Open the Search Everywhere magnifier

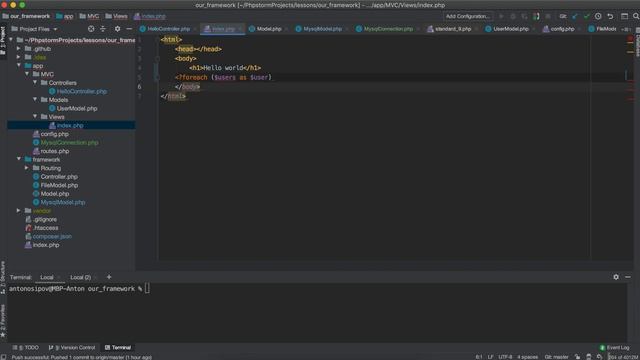click(636, 16)
